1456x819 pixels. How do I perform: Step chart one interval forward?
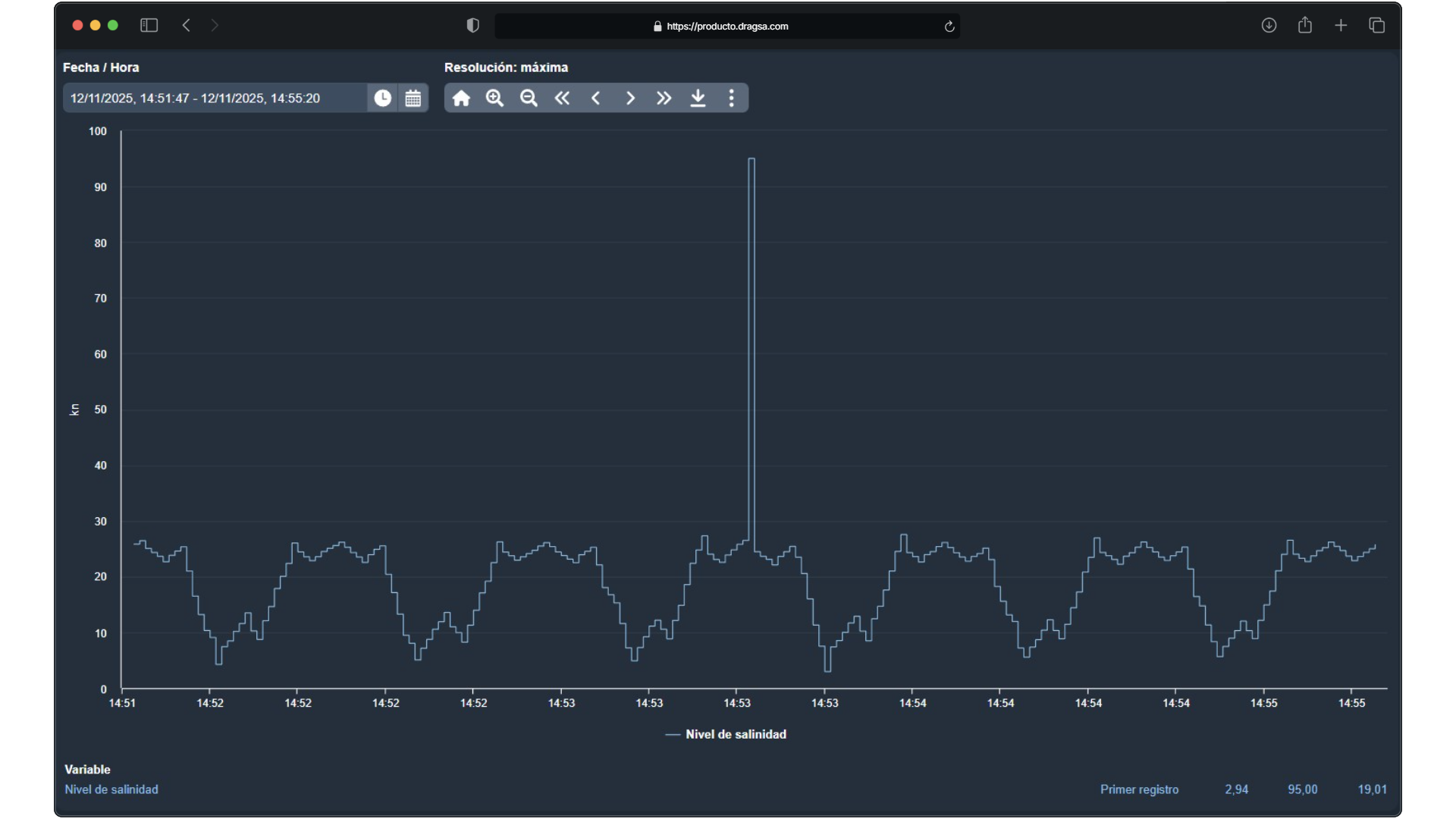tap(630, 99)
